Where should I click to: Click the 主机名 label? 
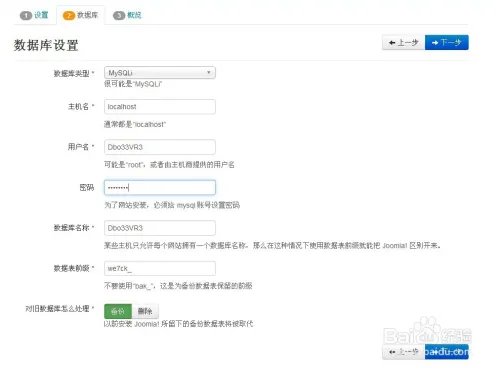click(x=81, y=107)
